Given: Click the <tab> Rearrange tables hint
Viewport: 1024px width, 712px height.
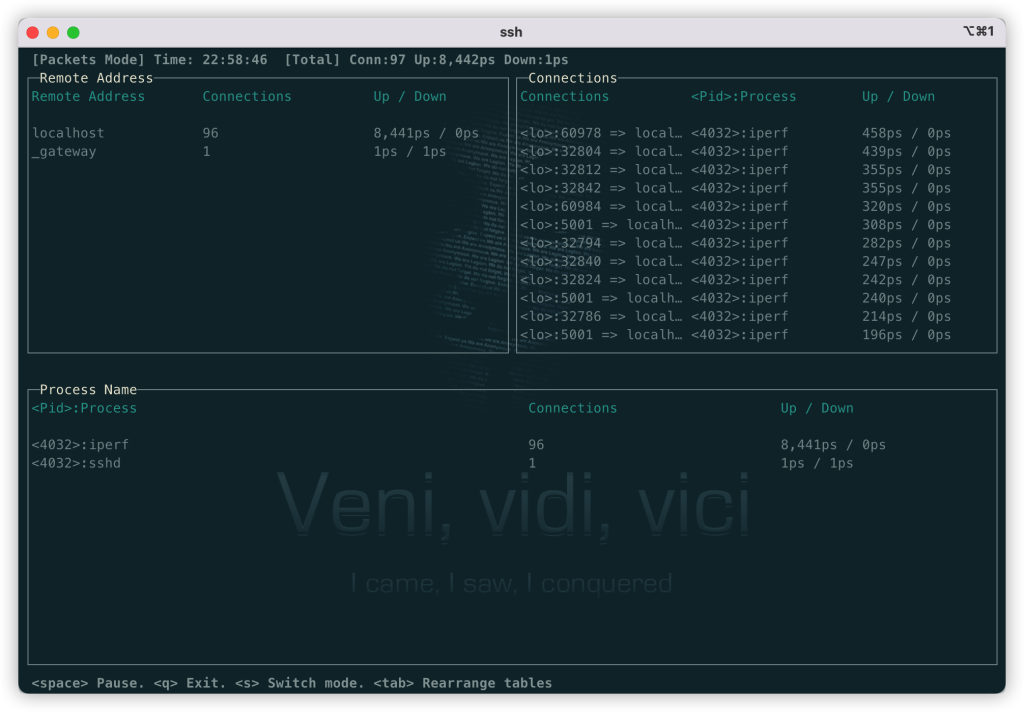Looking at the screenshot, I should [x=462, y=683].
